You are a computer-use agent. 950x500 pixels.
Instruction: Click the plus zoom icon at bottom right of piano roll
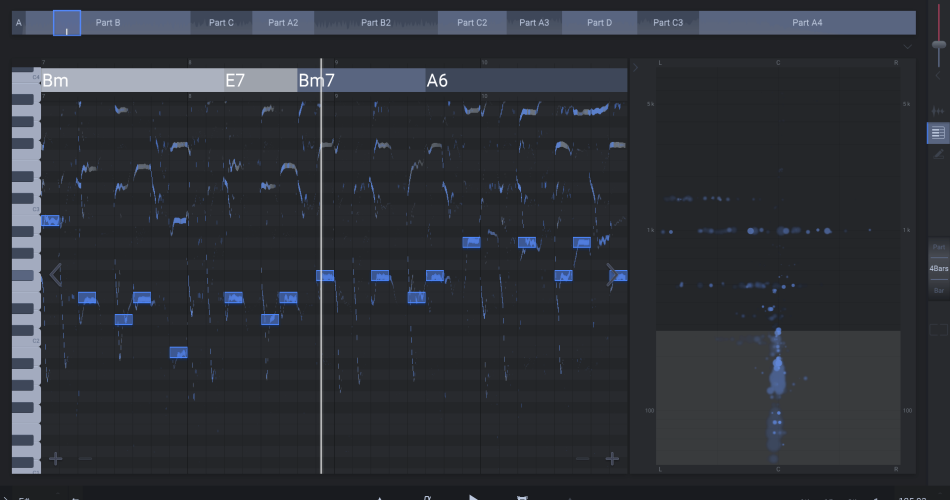point(612,459)
